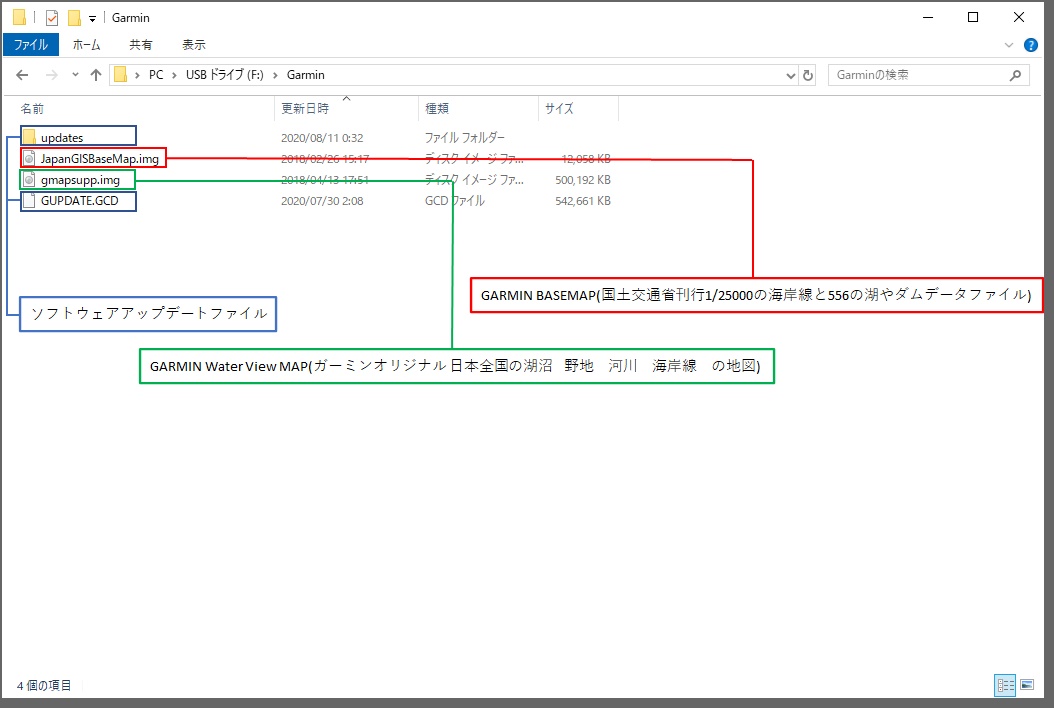Click the New Folder quick access icon
The image size is (1054, 708).
click(x=74, y=17)
